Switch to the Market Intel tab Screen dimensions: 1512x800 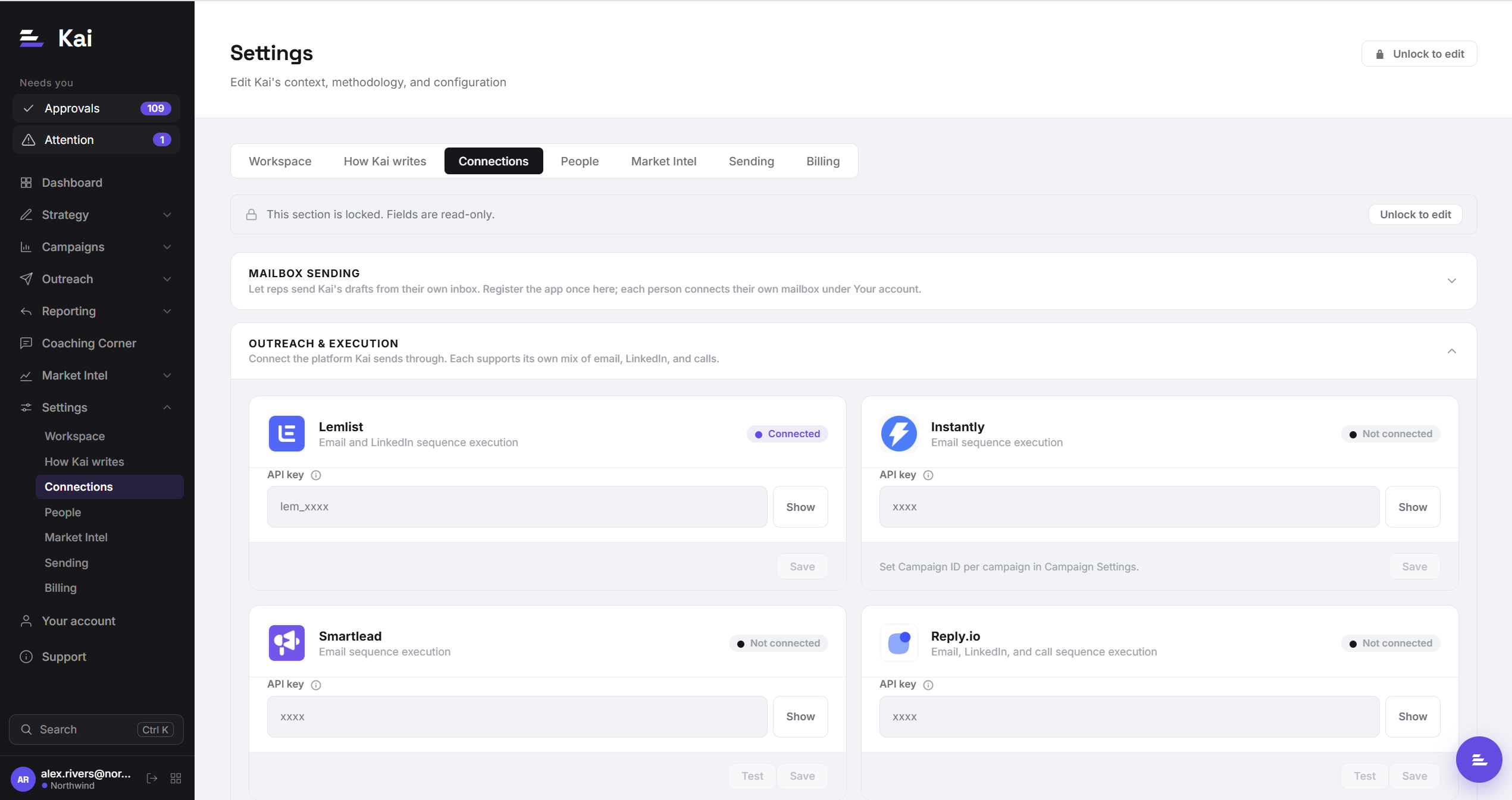[663, 161]
